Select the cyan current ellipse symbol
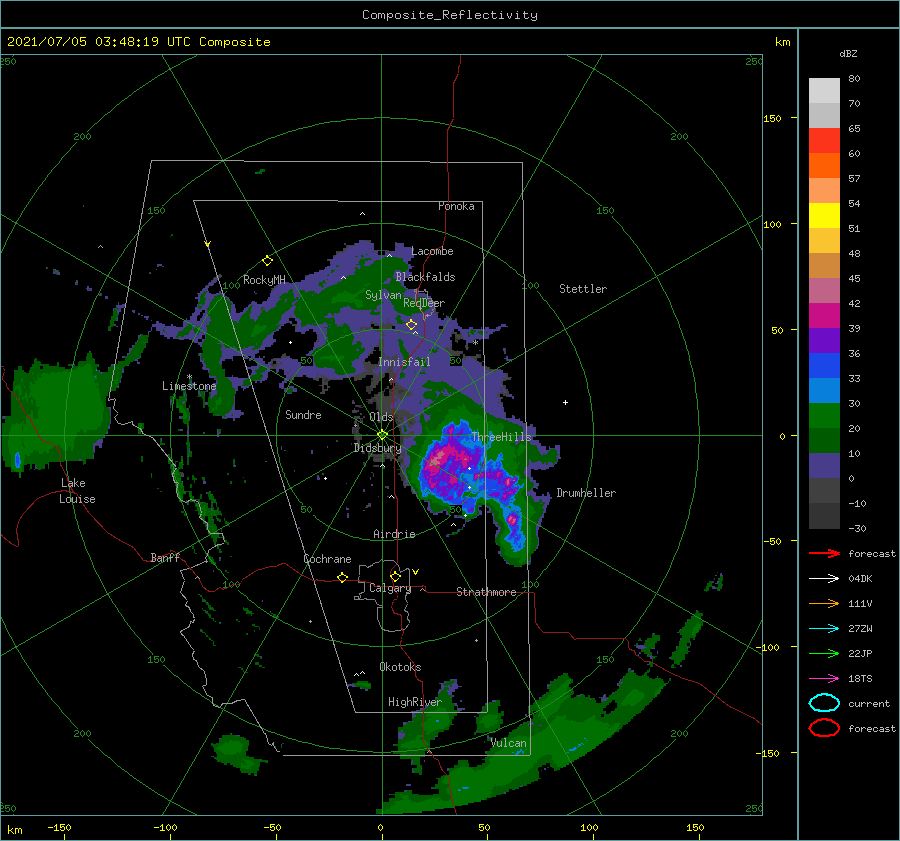 pyautogui.click(x=824, y=703)
